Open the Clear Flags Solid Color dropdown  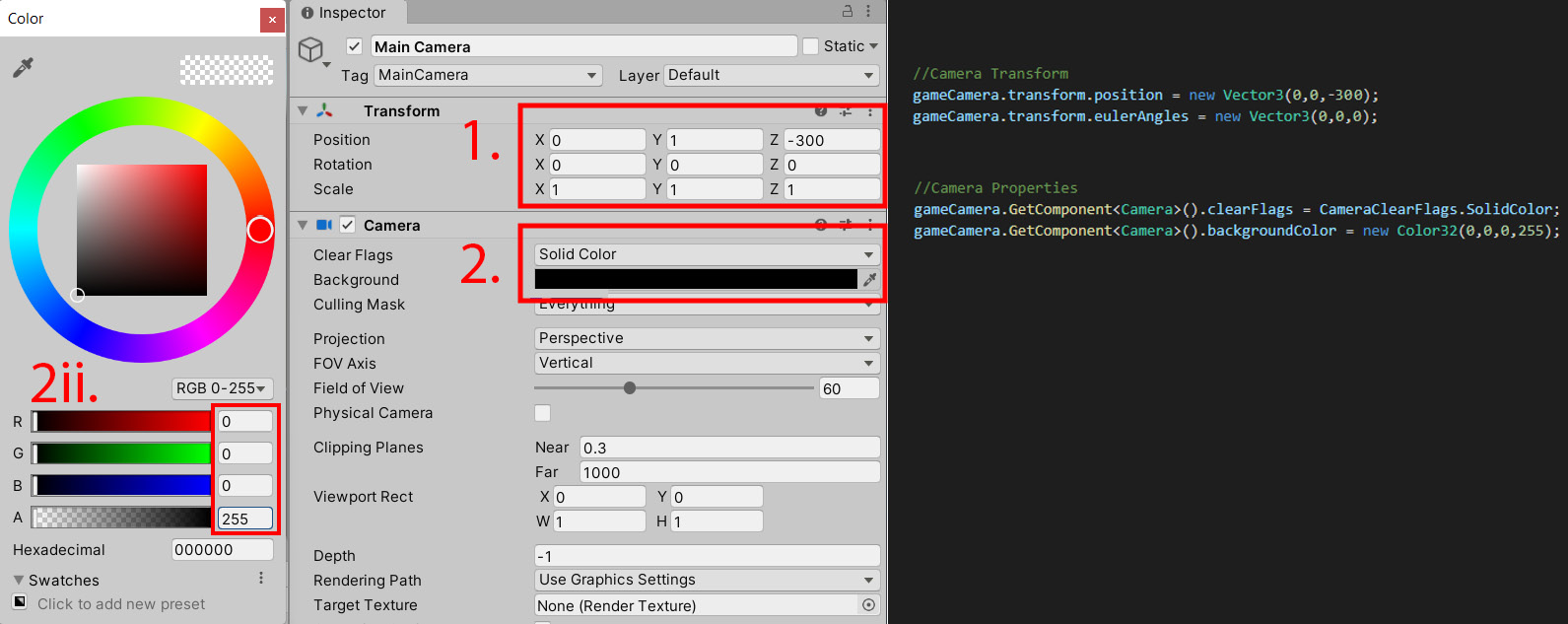tap(707, 254)
